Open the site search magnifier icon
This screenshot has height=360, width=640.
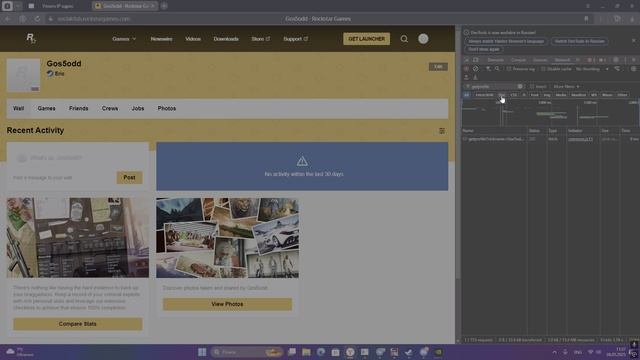404,39
